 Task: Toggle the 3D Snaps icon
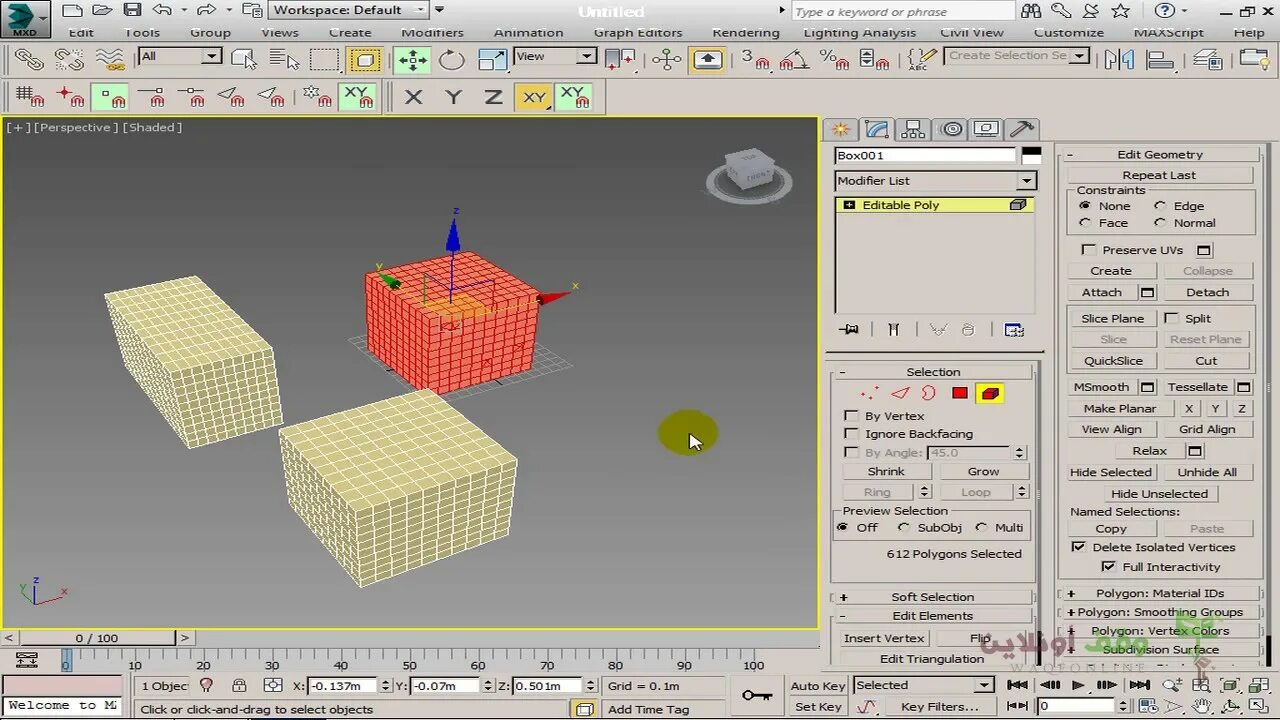(x=755, y=60)
